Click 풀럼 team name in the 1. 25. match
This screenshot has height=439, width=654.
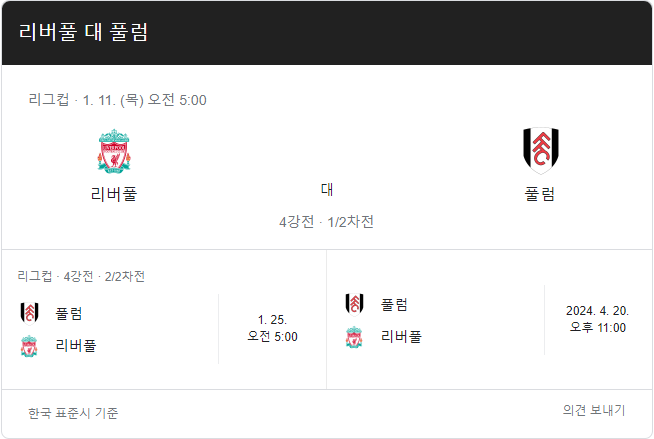[69, 314]
